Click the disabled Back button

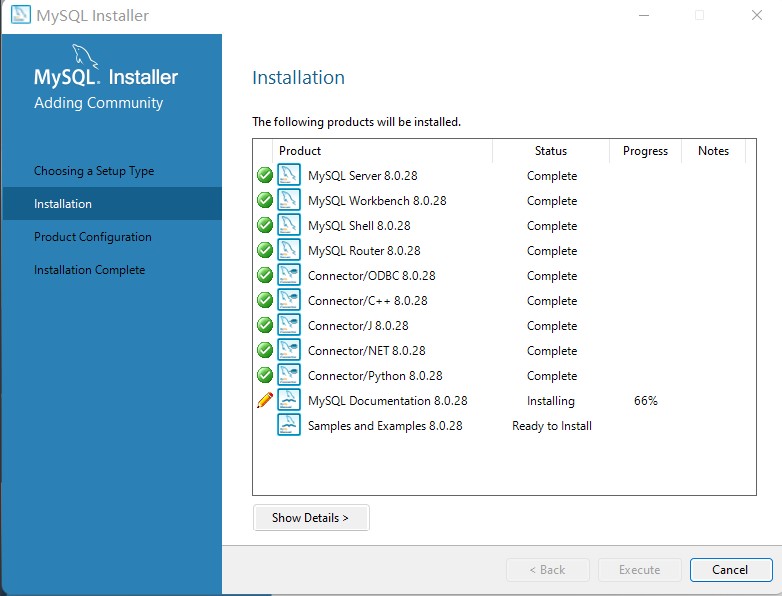pos(548,570)
